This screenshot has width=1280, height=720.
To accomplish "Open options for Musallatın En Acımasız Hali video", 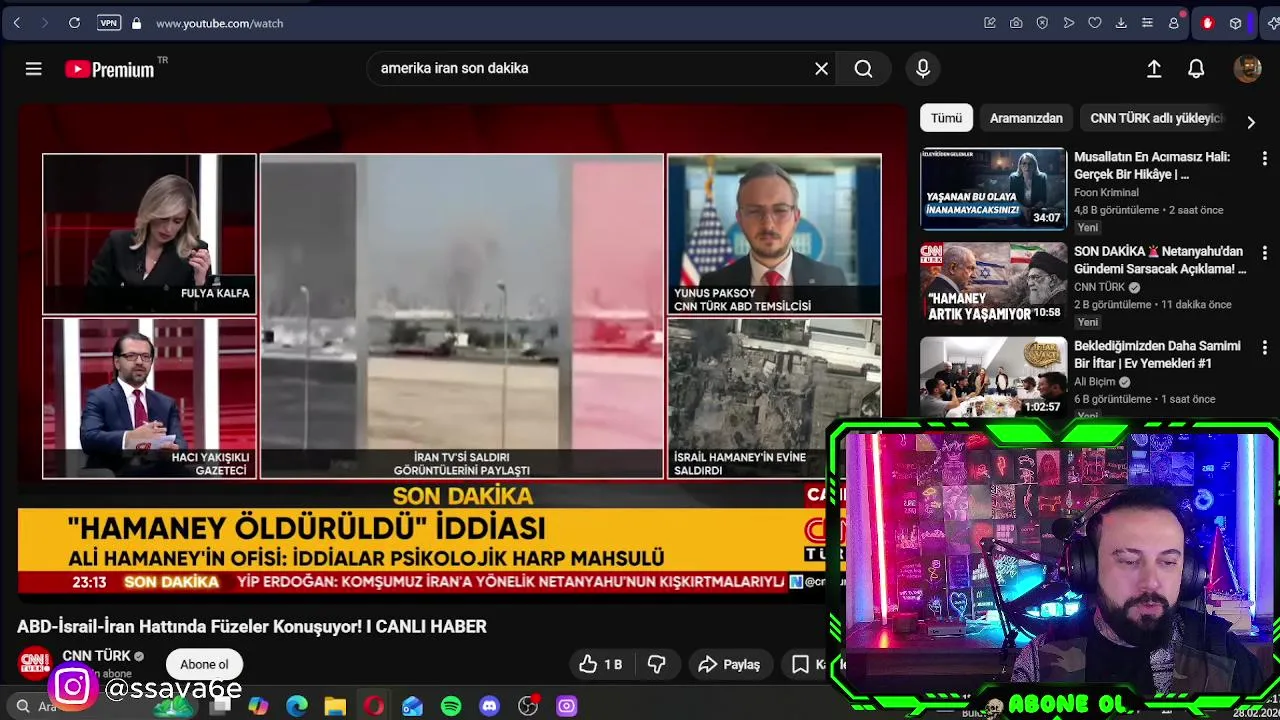I will click(1264, 158).
